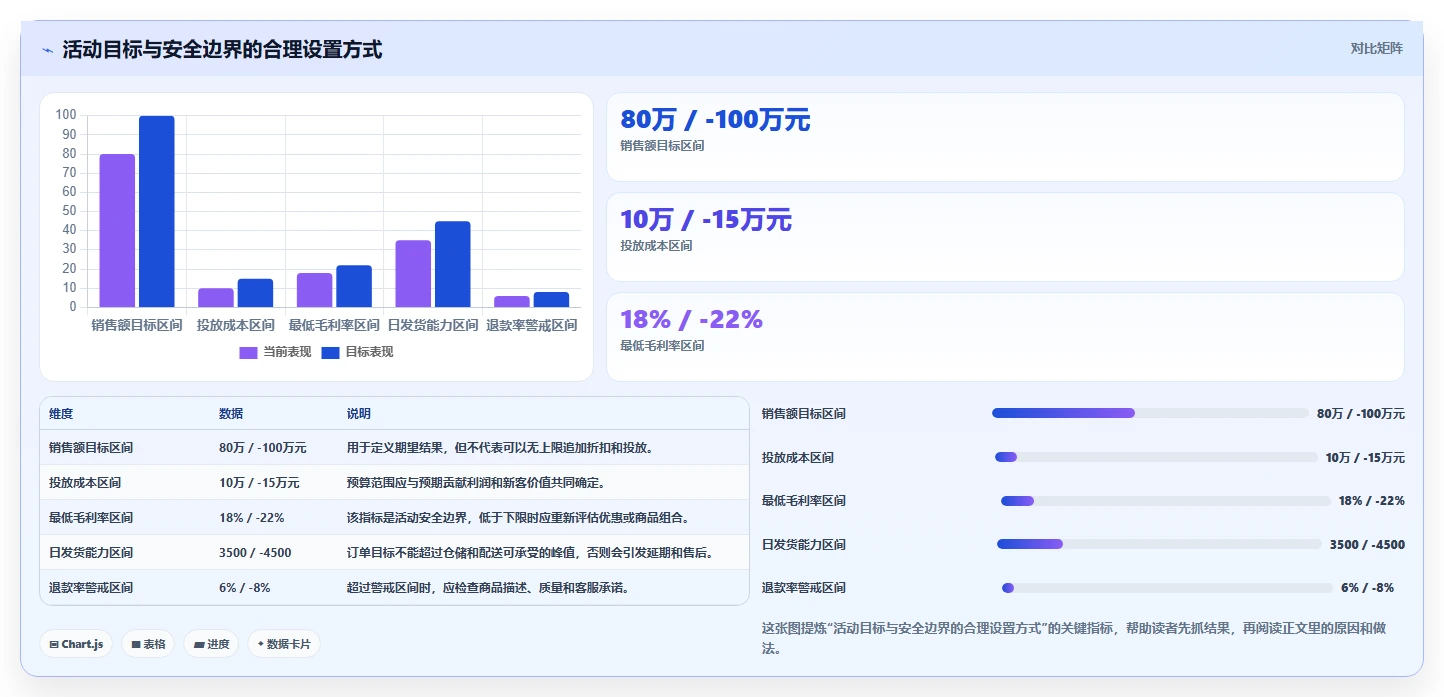
Task: Click the footer caption starting 这张图提炼
Action: pyautogui.click(x=1075, y=638)
